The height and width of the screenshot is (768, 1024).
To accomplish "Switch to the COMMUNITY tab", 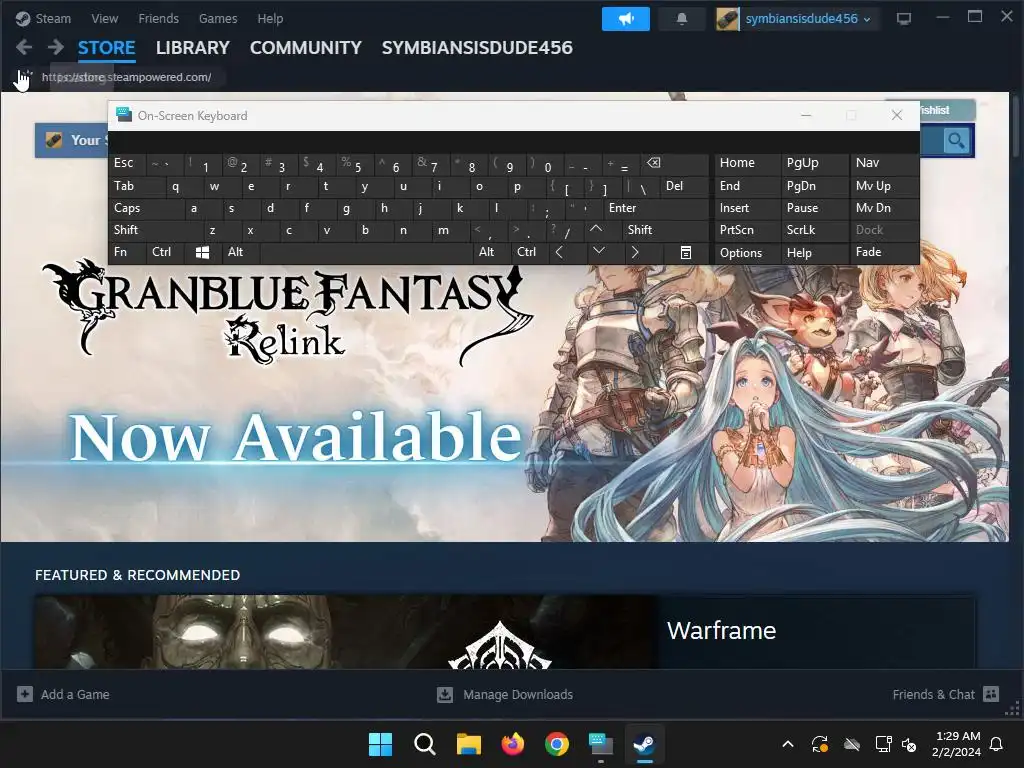I will click(x=306, y=48).
